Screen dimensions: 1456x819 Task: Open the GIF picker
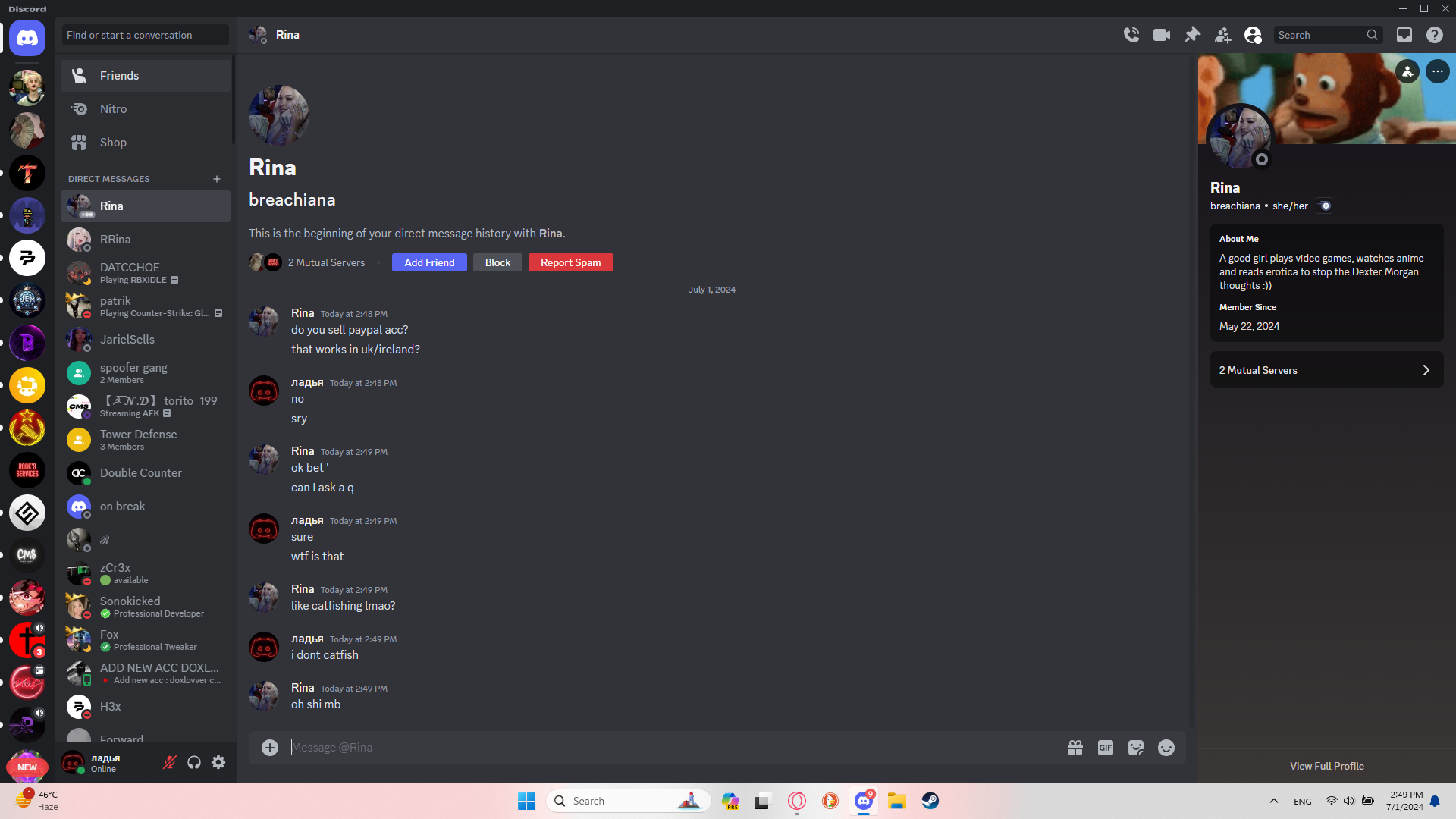(1106, 748)
